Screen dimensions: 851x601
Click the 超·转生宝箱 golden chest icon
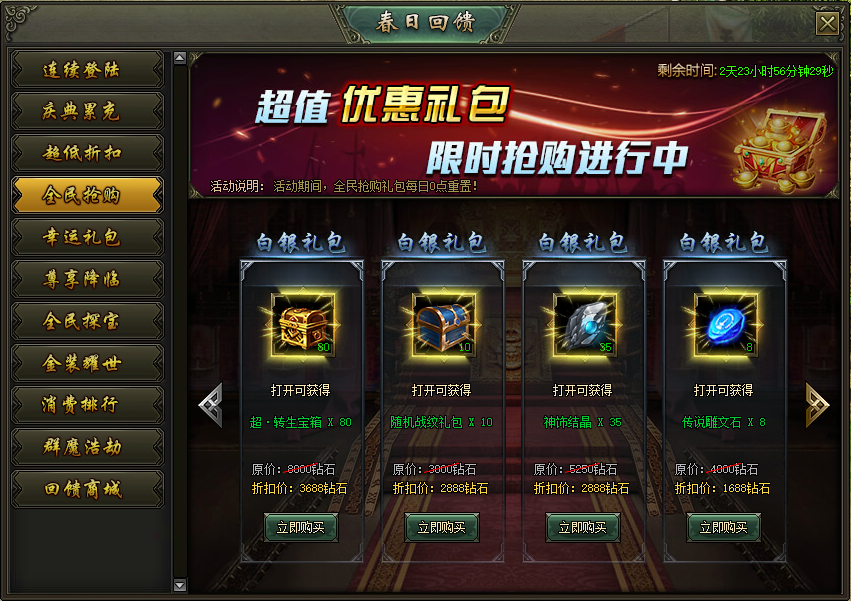point(303,325)
